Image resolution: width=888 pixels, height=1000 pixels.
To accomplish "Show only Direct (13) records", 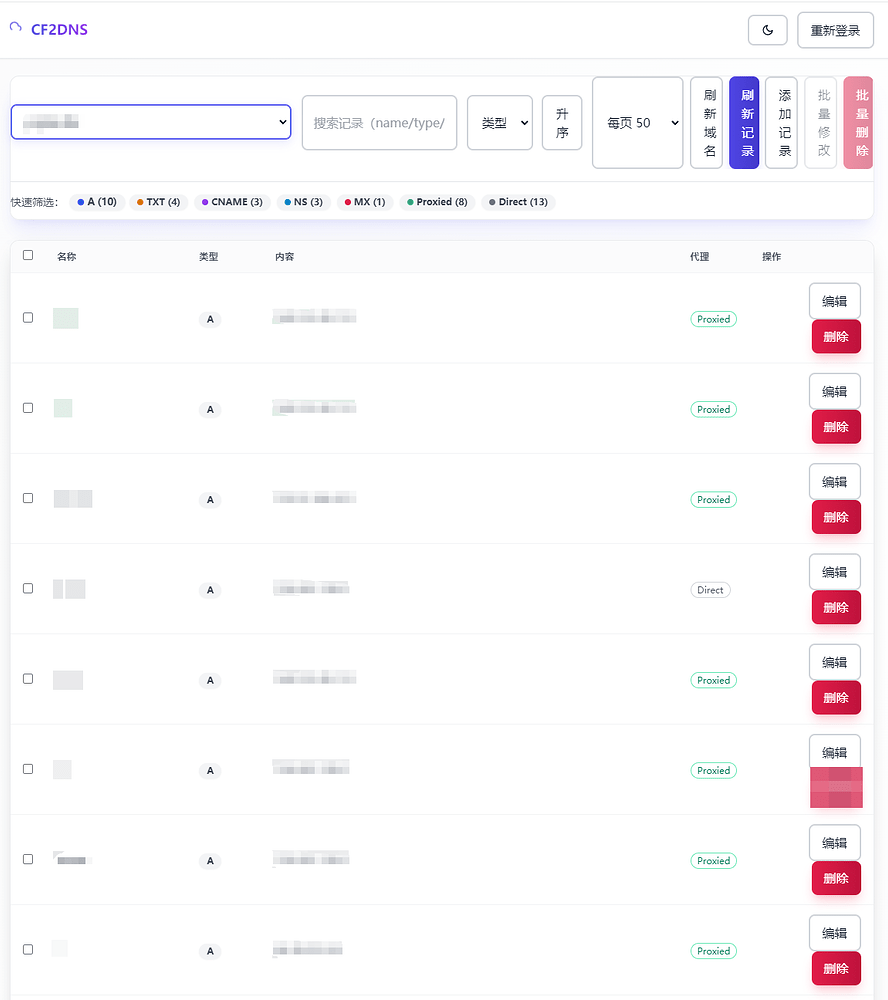I will pos(519,202).
